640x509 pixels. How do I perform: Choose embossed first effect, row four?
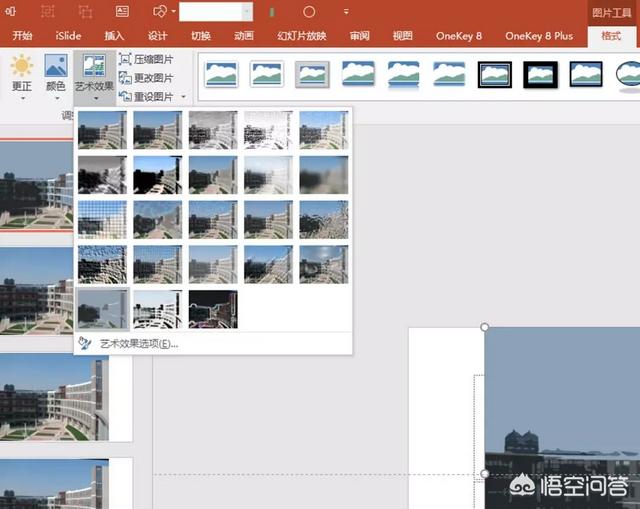click(x=102, y=265)
